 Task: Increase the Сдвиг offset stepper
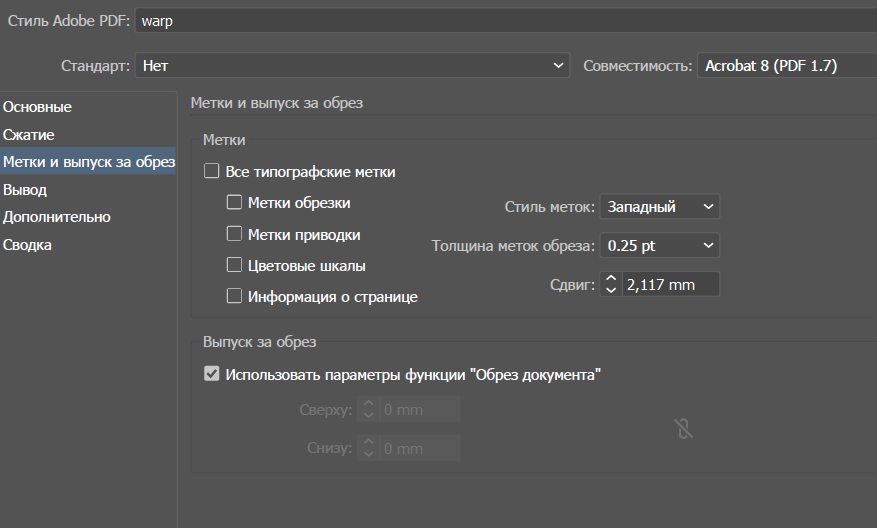pos(612,279)
